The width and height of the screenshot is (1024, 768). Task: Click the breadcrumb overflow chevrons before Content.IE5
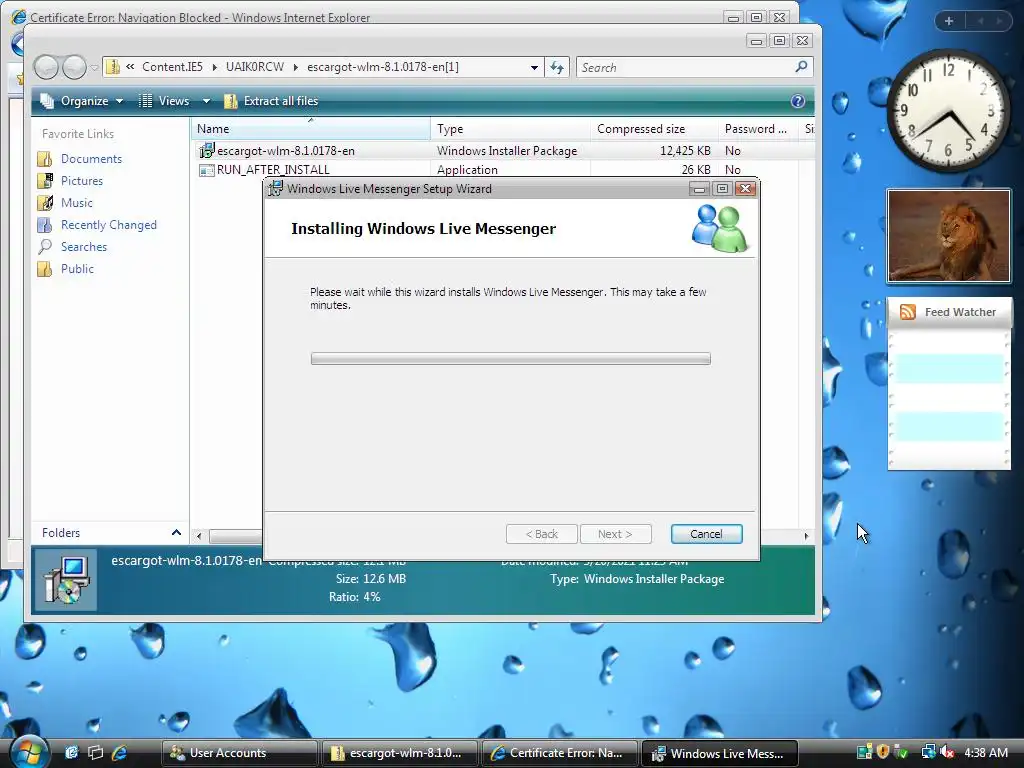(x=131, y=67)
